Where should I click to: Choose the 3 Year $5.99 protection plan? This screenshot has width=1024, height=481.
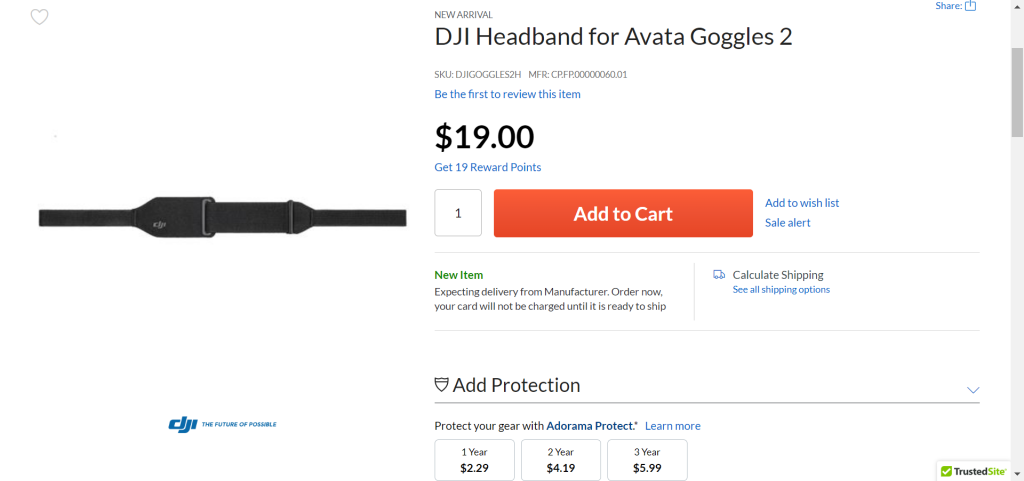(x=647, y=459)
